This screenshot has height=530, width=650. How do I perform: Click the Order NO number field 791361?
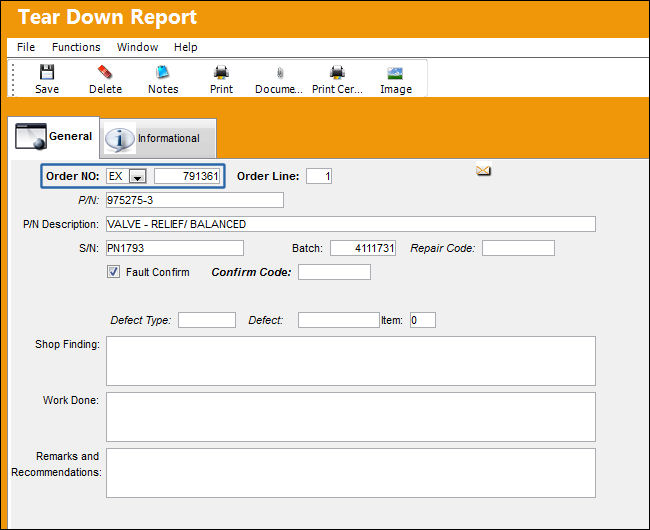(x=187, y=176)
